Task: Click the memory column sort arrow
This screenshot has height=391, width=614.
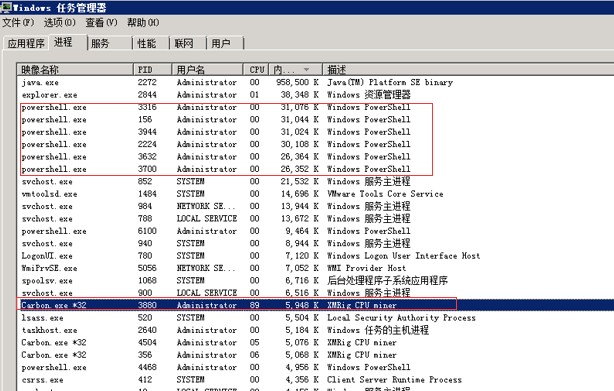Action: point(307,70)
